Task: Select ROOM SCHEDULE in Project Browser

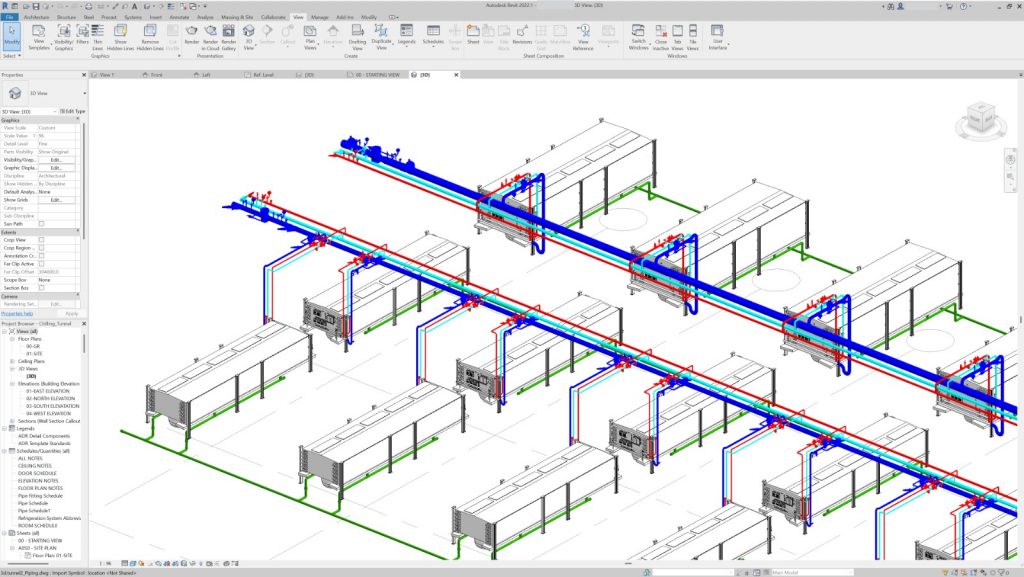Action: tap(38, 525)
